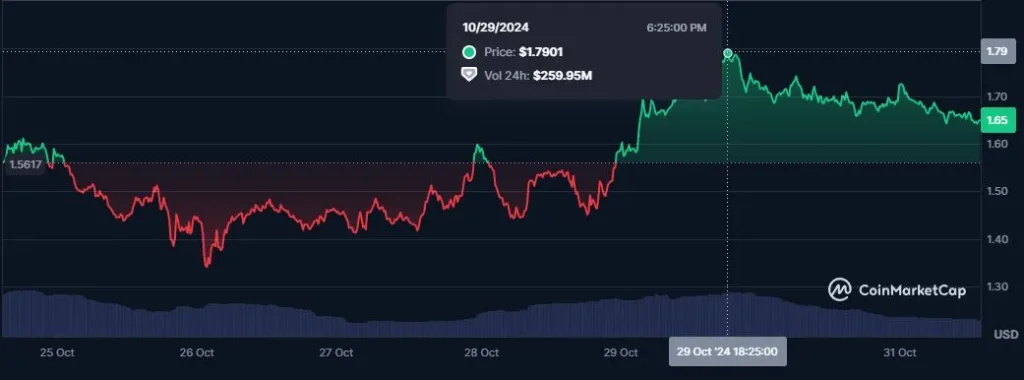
Task: Click the 27 Oct date on the axis
Action: click(336, 353)
